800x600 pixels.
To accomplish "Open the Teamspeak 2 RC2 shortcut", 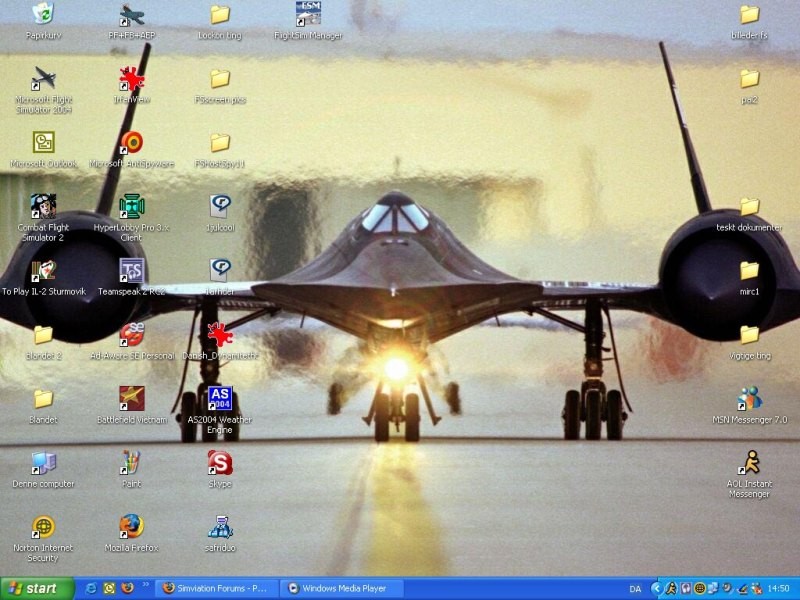I will (131, 271).
